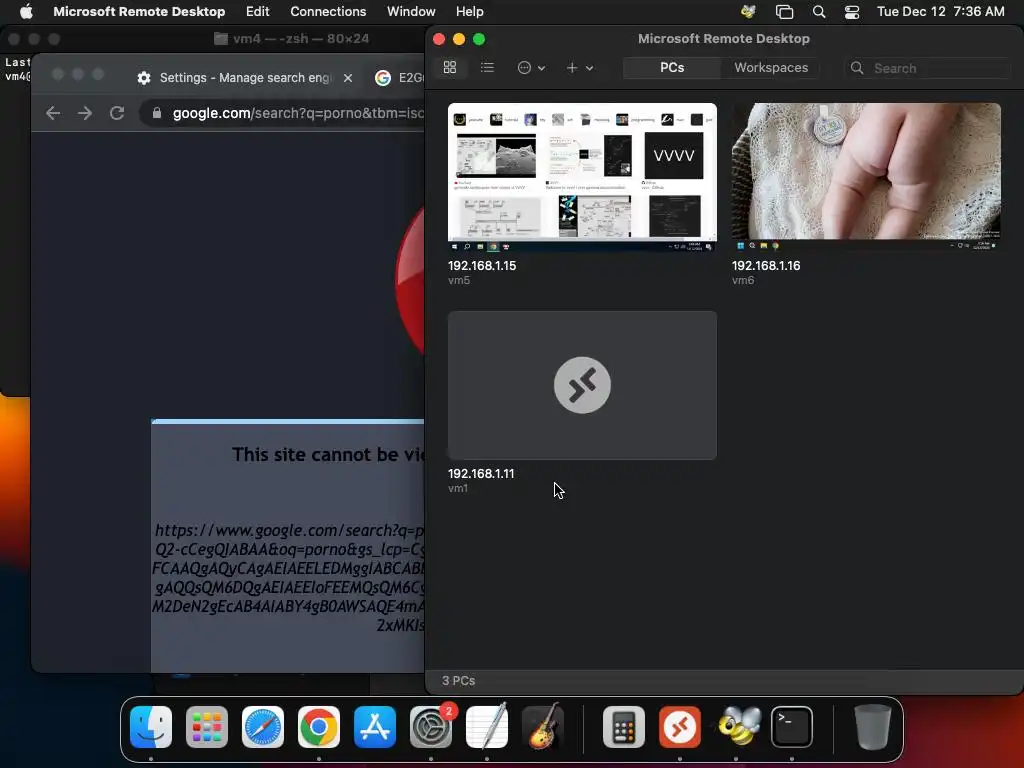Screen dimensions: 1024x768
Task: Open the Connections menu
Action: [x=328, y=11]
